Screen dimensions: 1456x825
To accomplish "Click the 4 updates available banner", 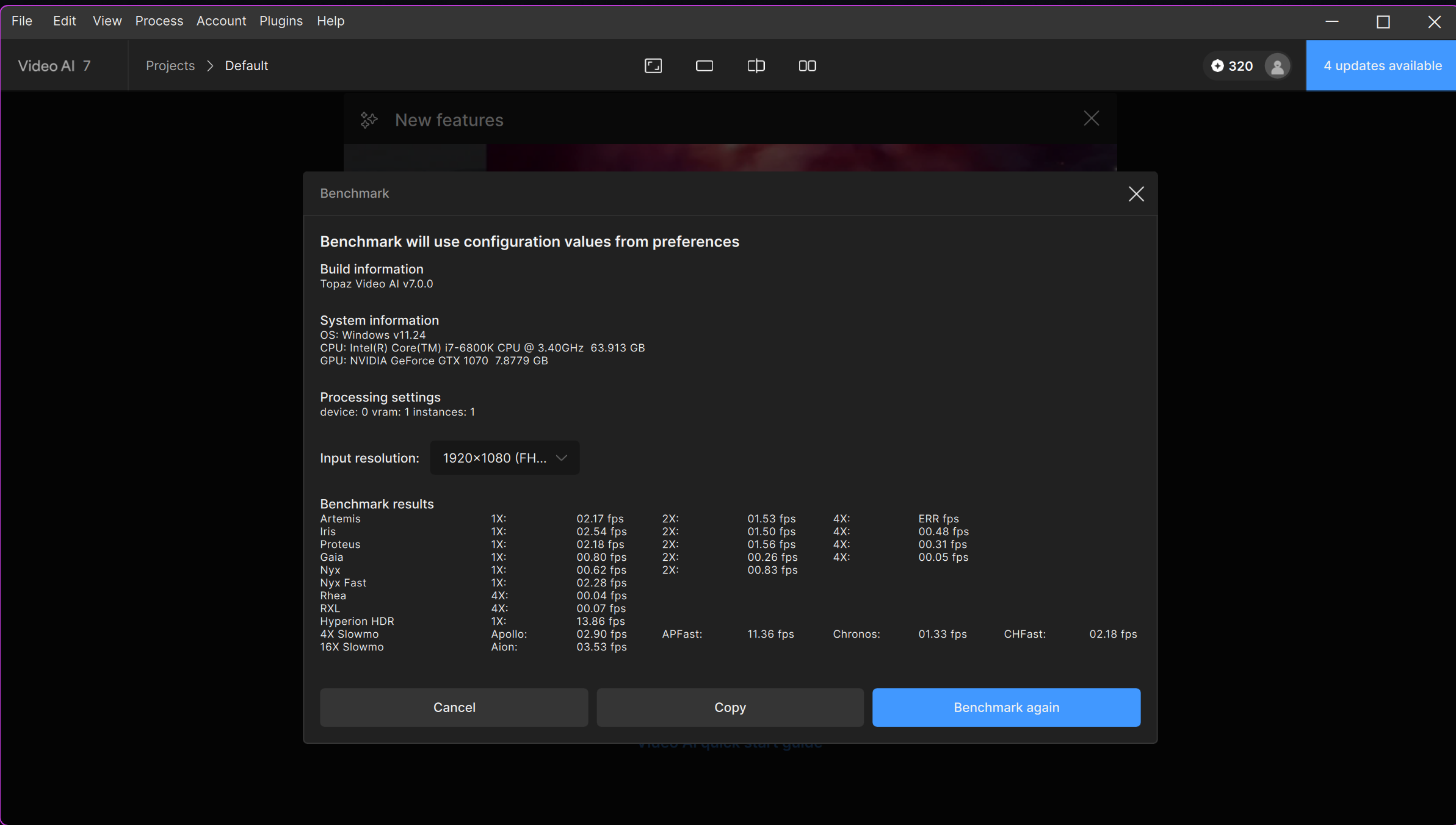I will pos(1382,66).
